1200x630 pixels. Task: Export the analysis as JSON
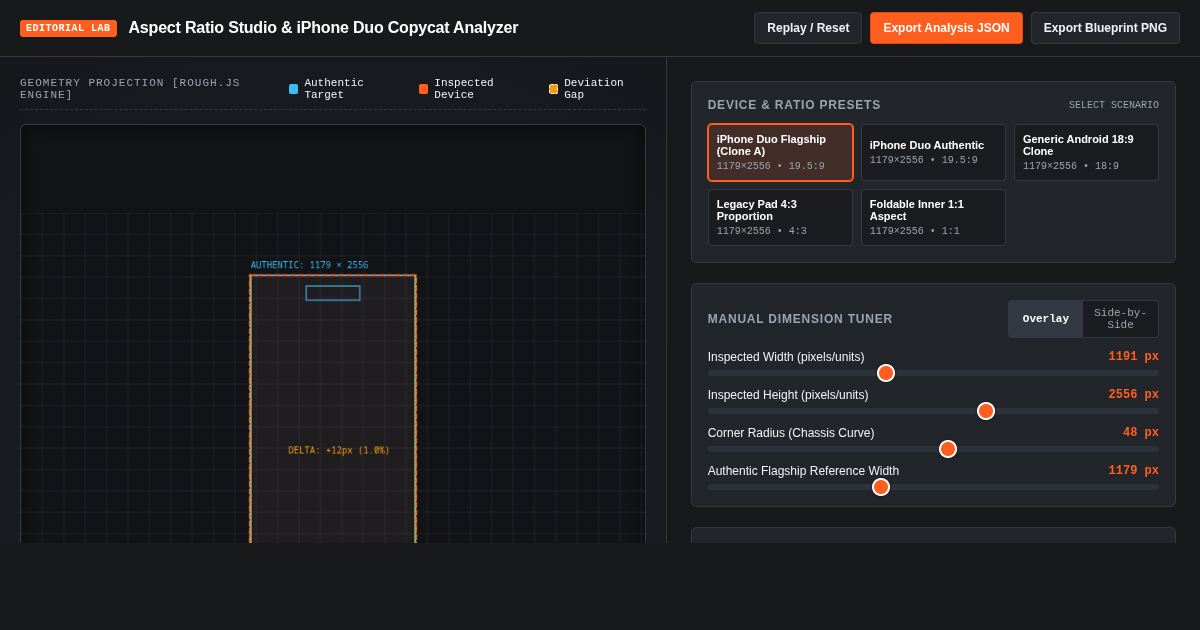946,28
